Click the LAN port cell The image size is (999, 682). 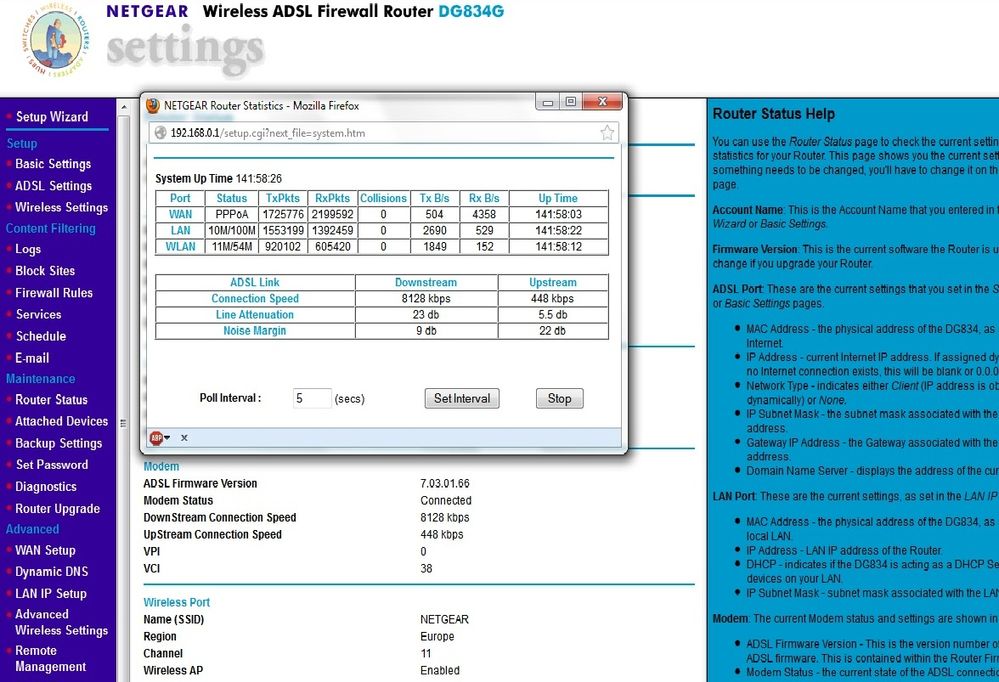[x=180, y=230]
